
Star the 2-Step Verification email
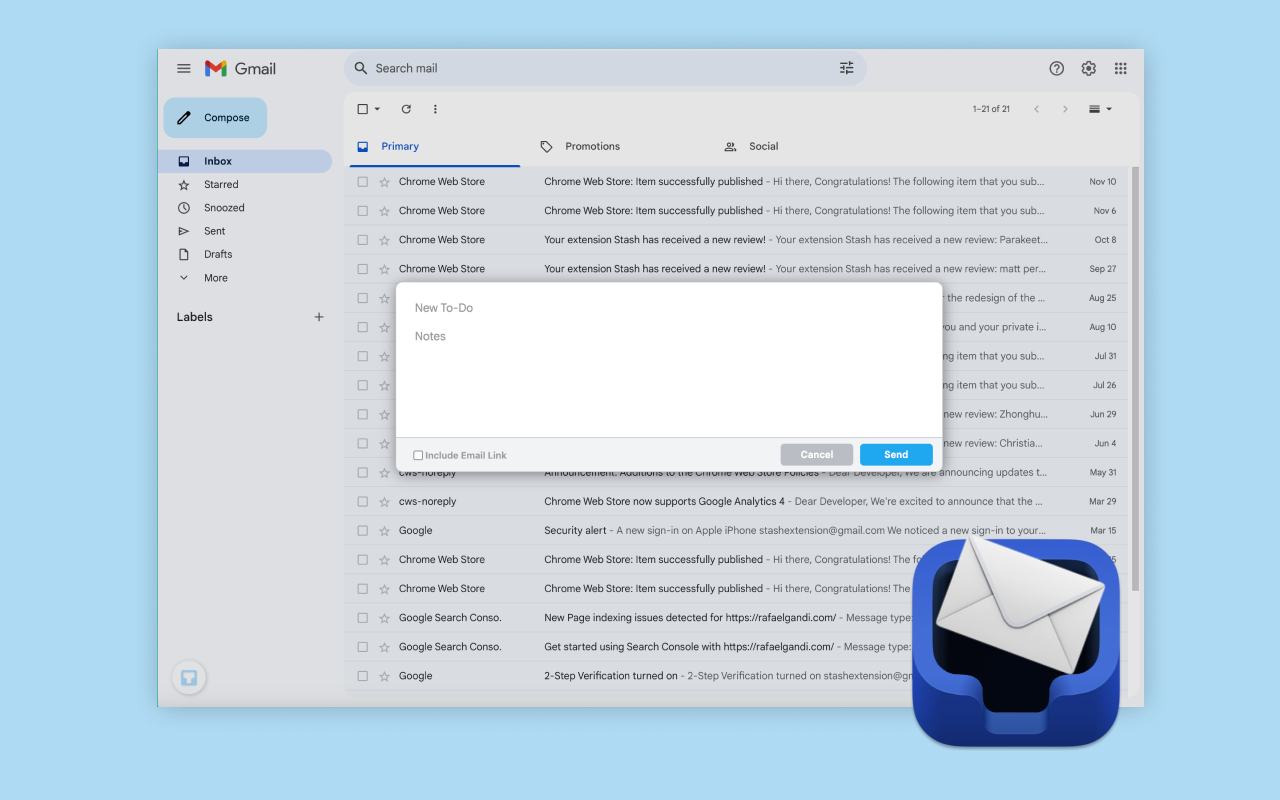pyautogui.click(x=384, y=676)
